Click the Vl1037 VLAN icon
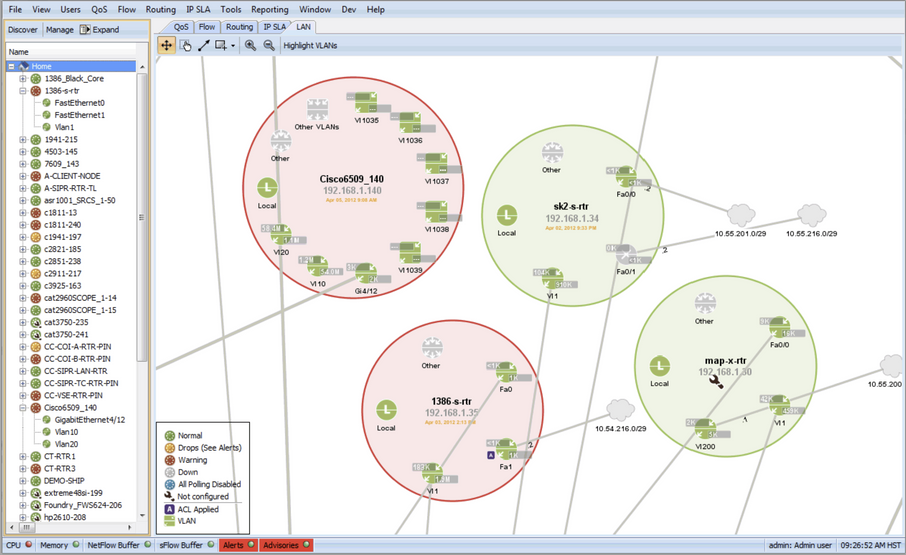 point(437,163)
